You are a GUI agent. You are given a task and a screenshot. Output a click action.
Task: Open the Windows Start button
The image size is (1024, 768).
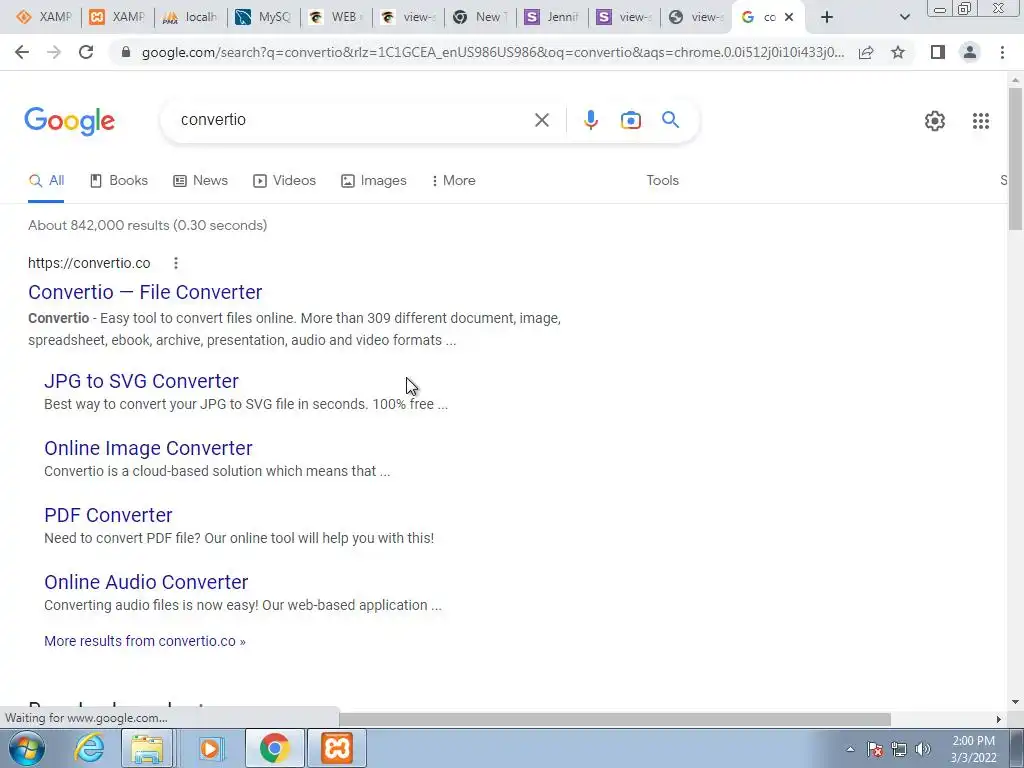[26, 748]
